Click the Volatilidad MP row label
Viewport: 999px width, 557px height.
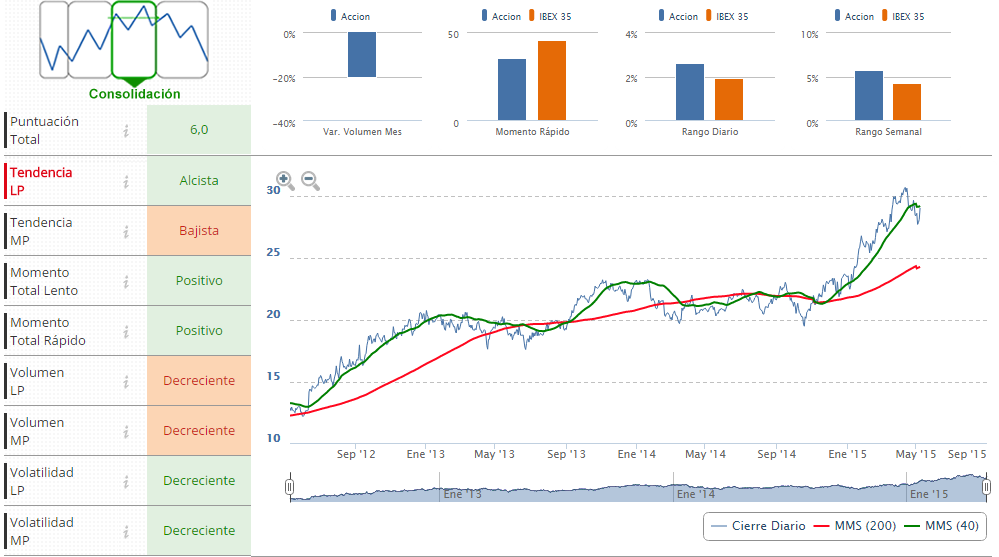pyautogui.click(x=41, y=532)
